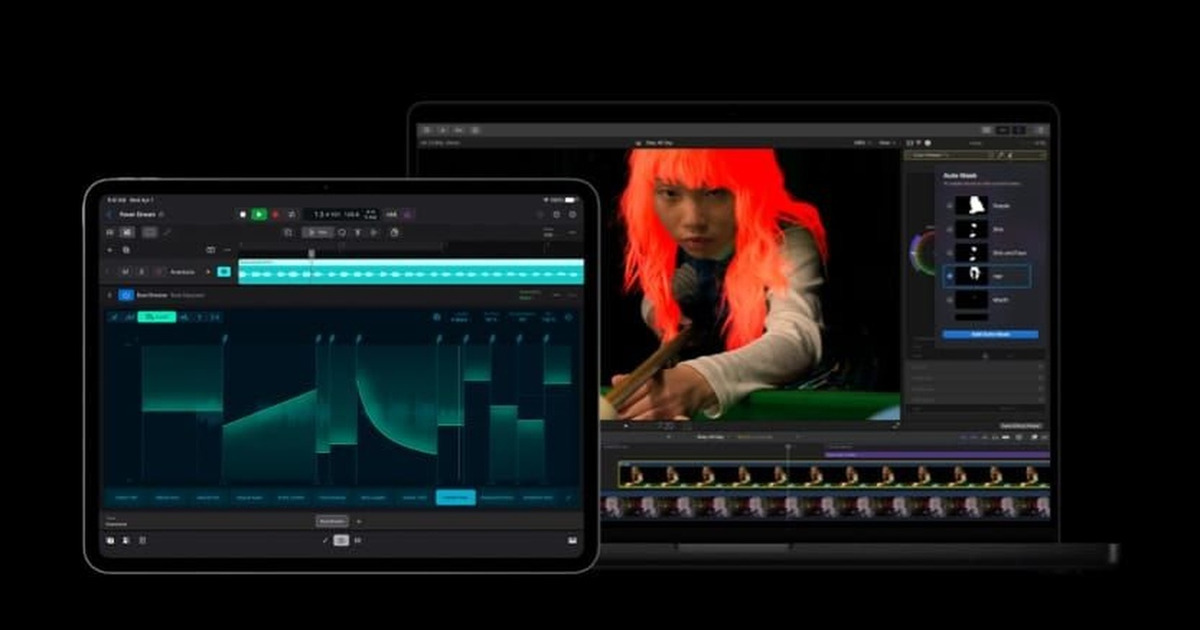The height and width of the screenshot is (630, 1200).
Task: Toggle the purple metronome button
Action: (x=409, y=214)
